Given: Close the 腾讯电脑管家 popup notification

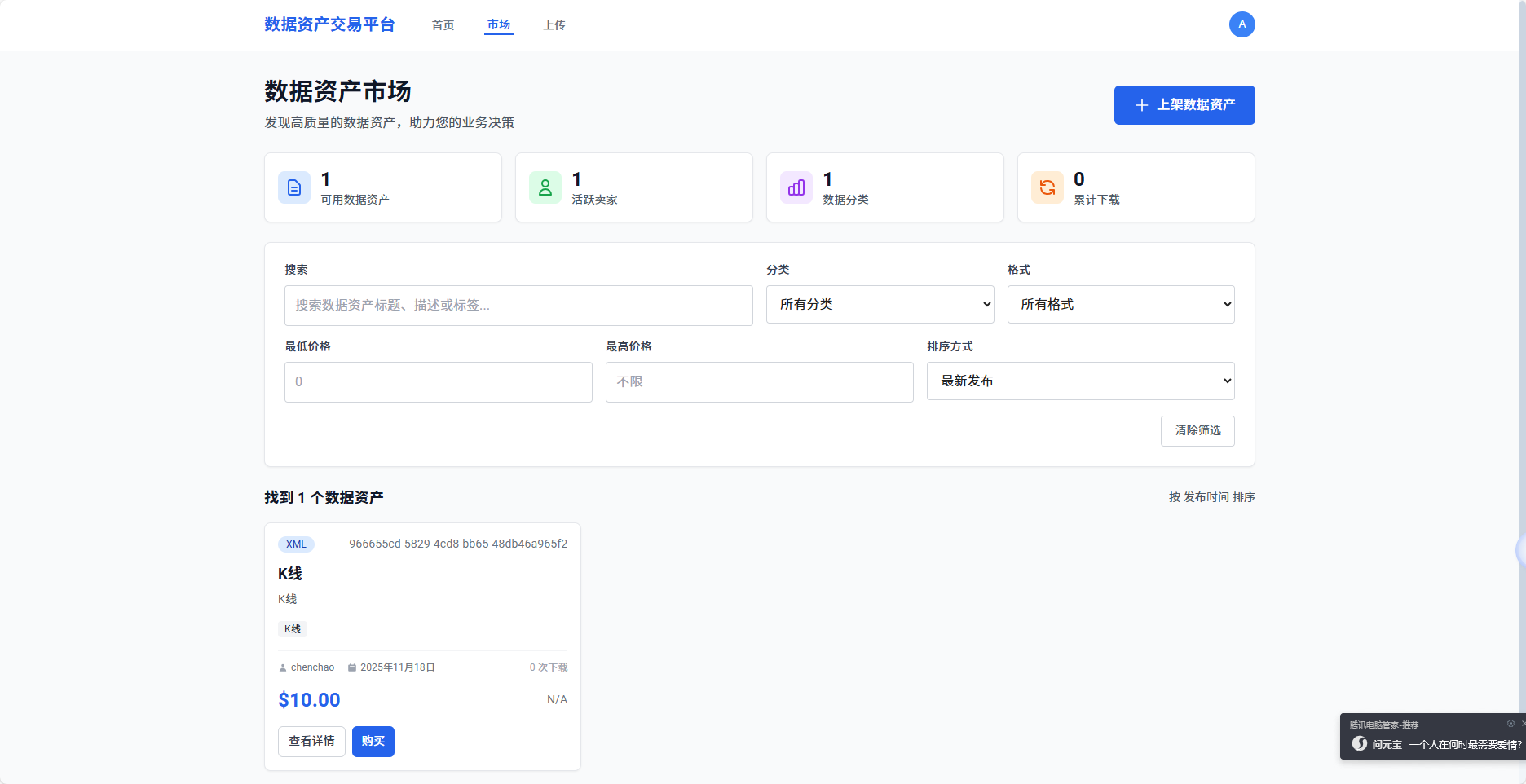Looking at the screenshot, I should click(x=1522, y=723).
